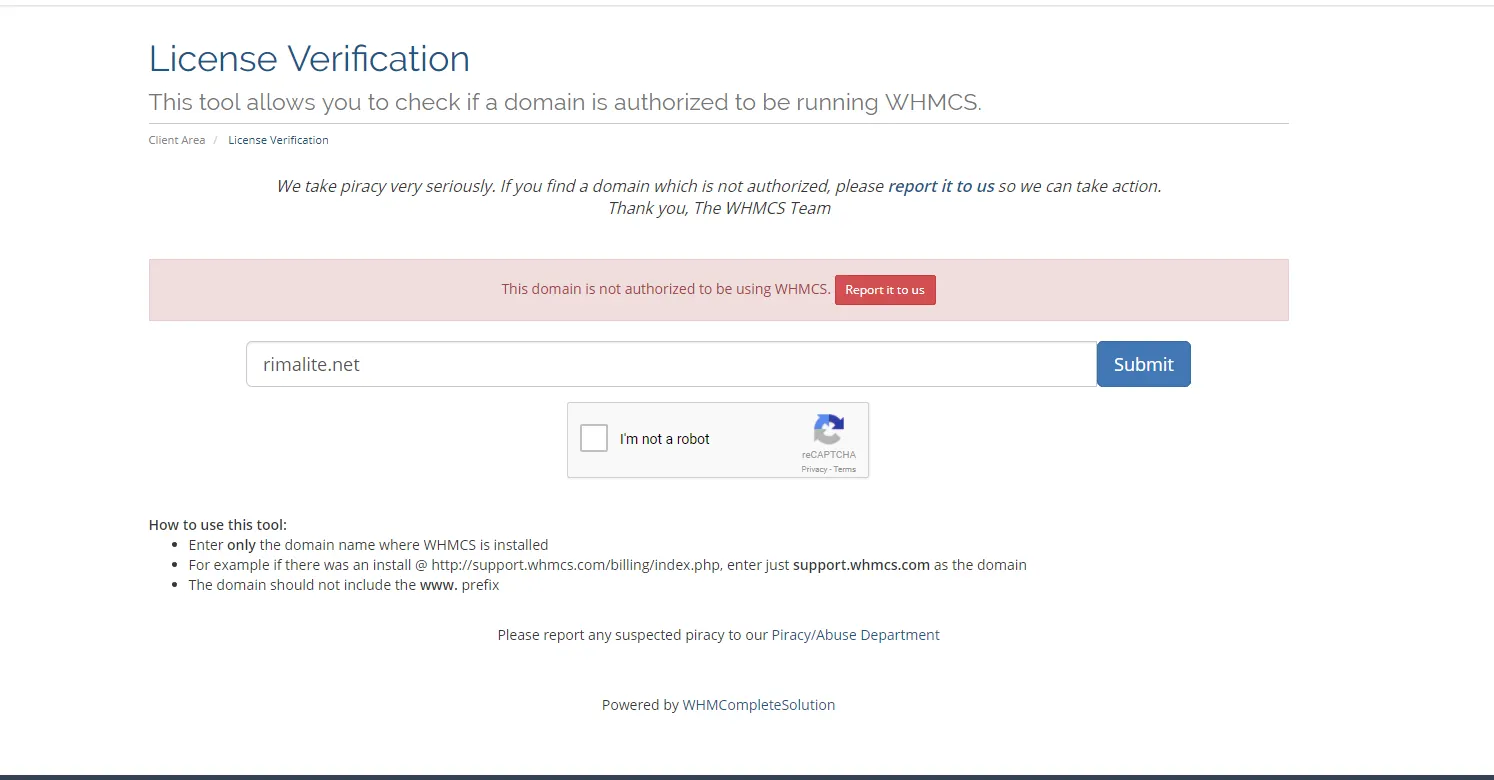Open the License Verification breadcrumb item
This screenshot has width=1494, height=780.
(x=278, y=140)
